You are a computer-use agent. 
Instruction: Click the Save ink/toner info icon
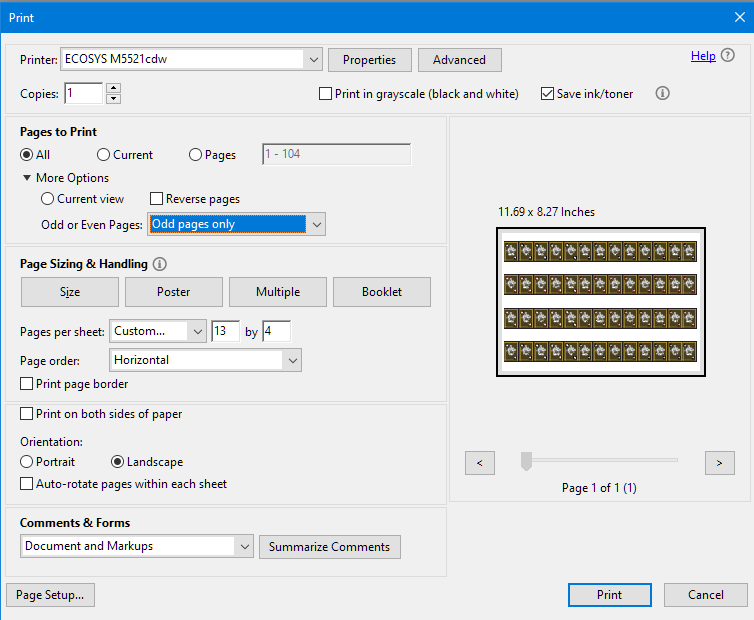click(x=662, y=93)
